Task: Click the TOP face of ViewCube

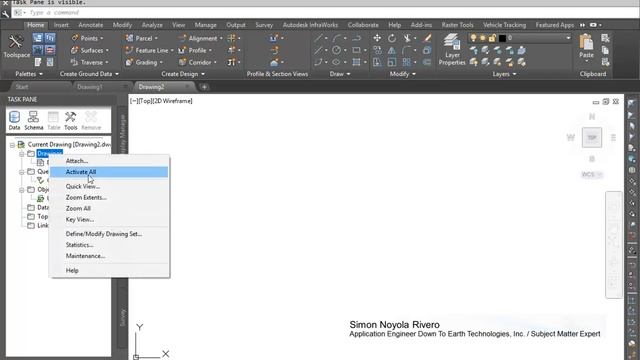Action: 592,138
